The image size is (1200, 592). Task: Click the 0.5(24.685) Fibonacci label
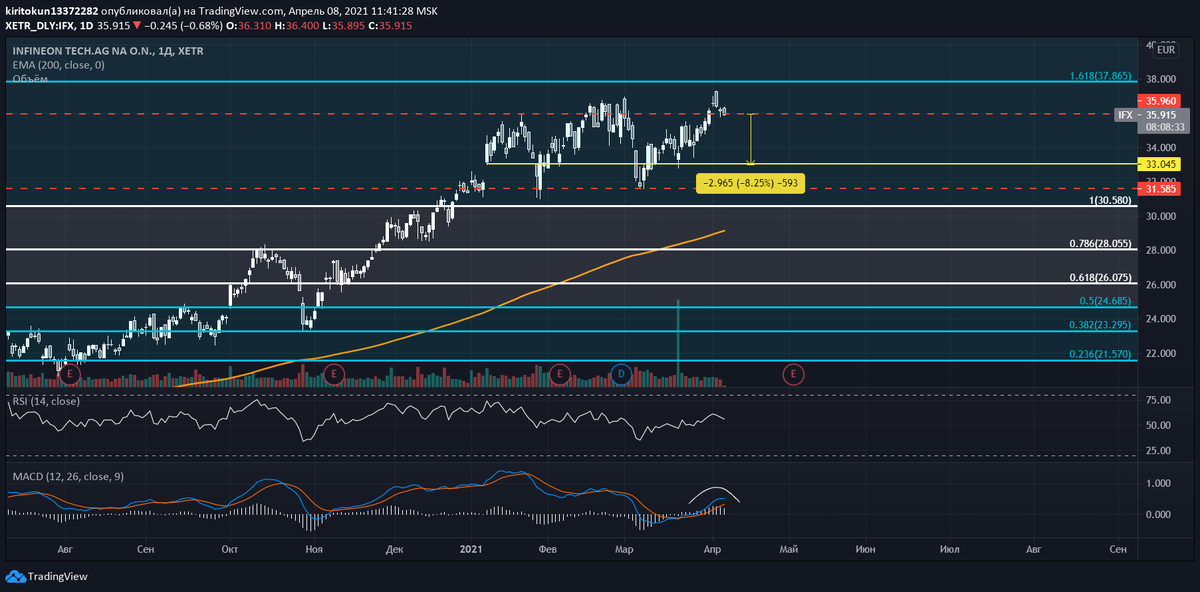1106,301
